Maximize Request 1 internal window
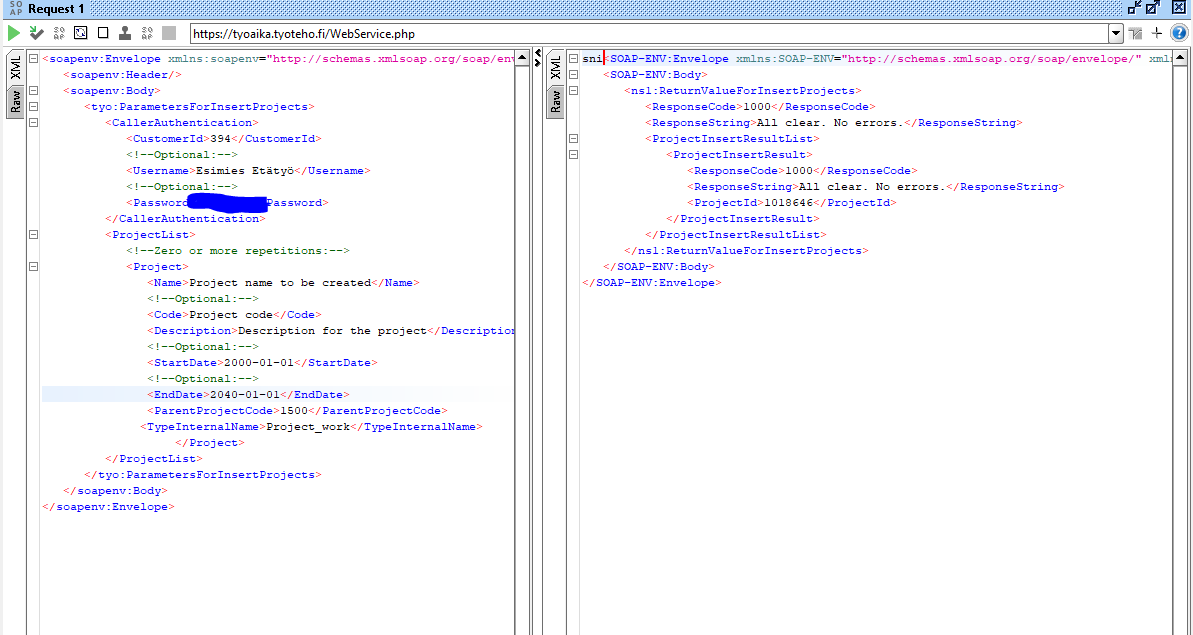Image resolution: width=1193 pixels, height=635 pixels. pyautogui.click(x=1153, y=8)
